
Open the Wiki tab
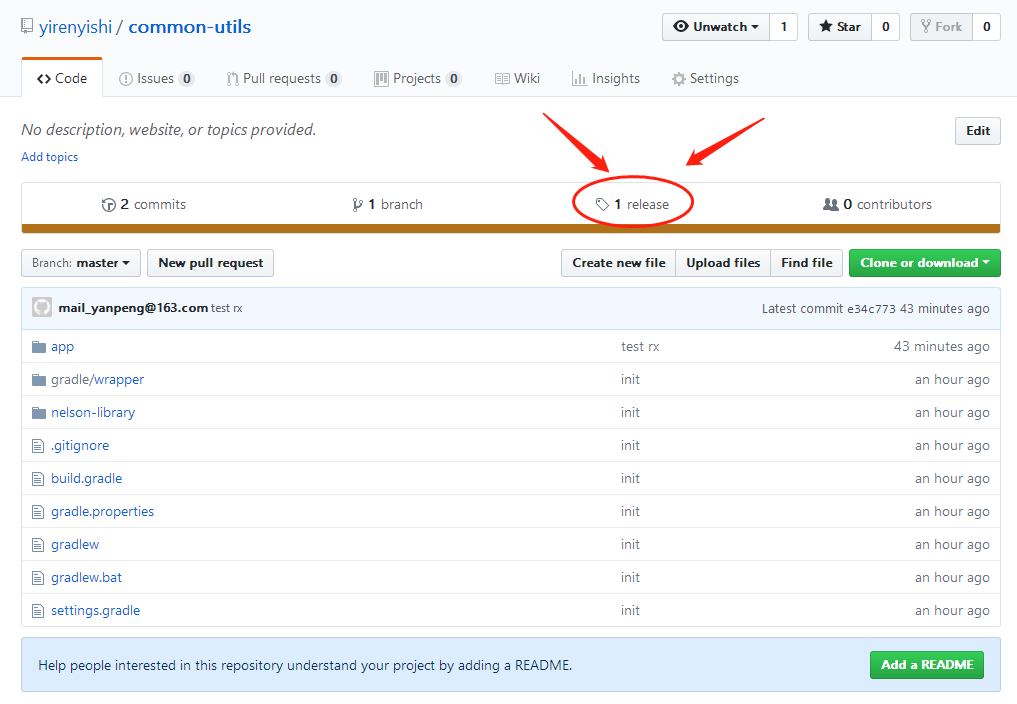pyautogui.click(x=517, y=79)
